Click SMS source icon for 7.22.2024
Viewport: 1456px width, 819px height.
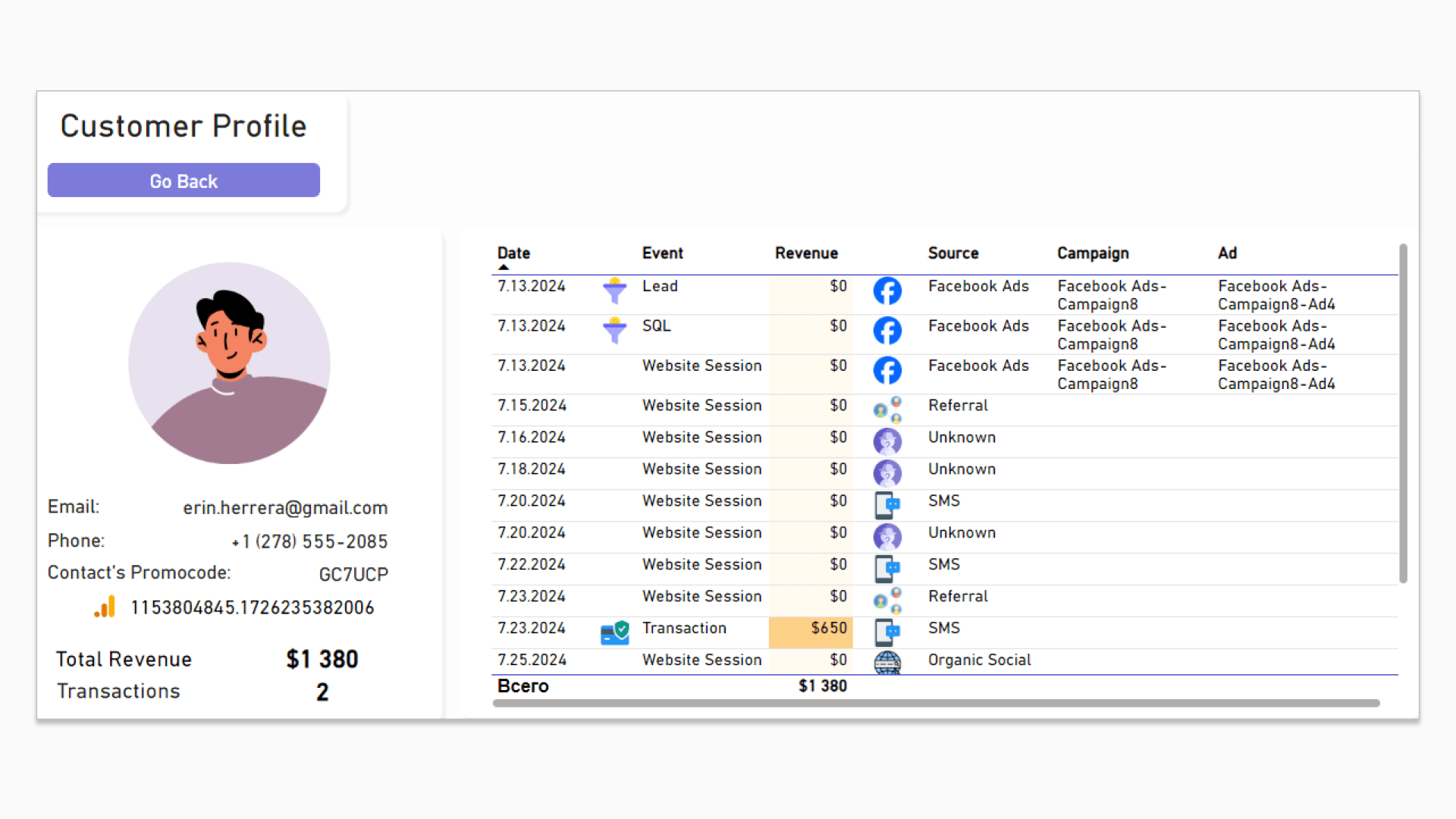point(886,568)
